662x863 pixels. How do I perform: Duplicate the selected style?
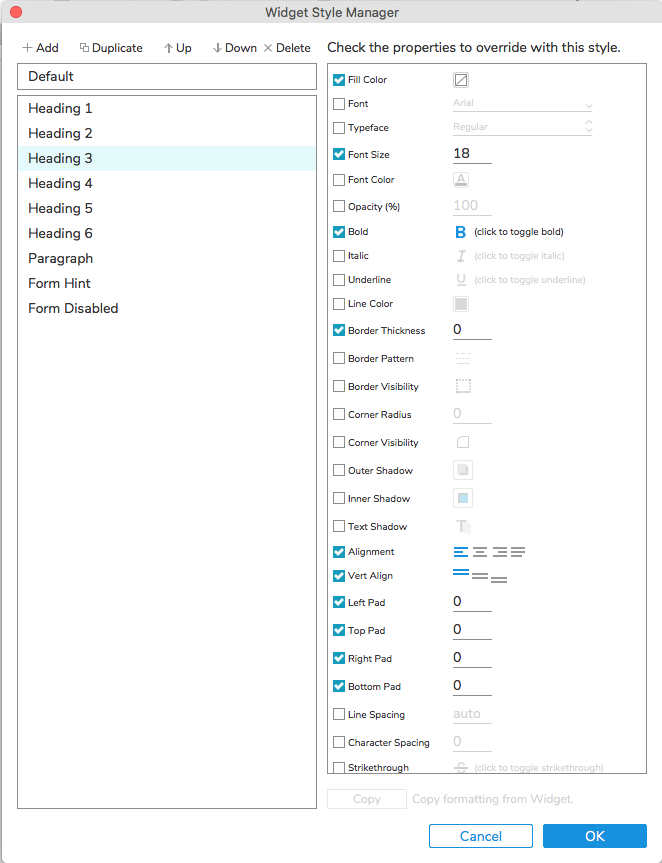[111, 48]
